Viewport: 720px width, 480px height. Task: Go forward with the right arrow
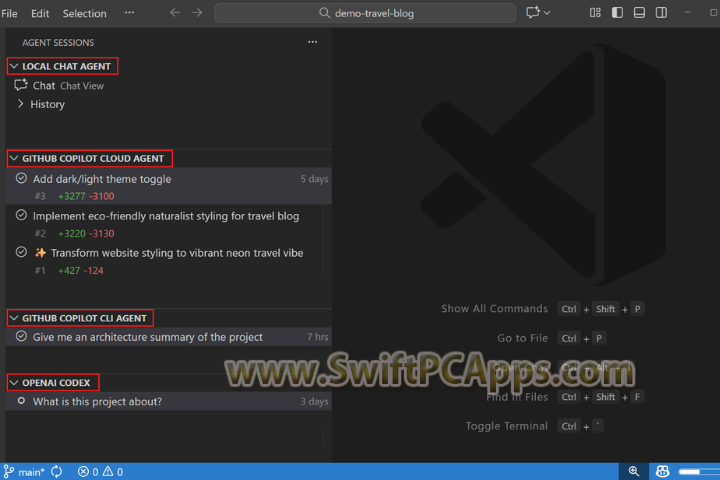coord(197,13)
